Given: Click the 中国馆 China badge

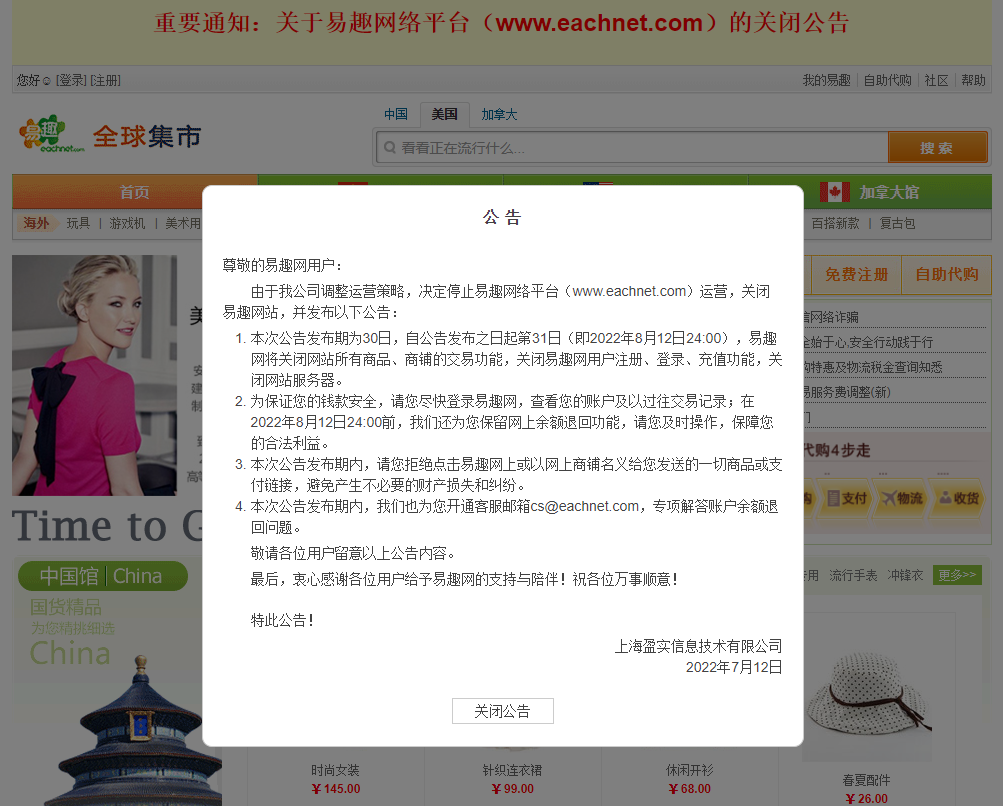Looking at the screenshot, I should (102, 576).
